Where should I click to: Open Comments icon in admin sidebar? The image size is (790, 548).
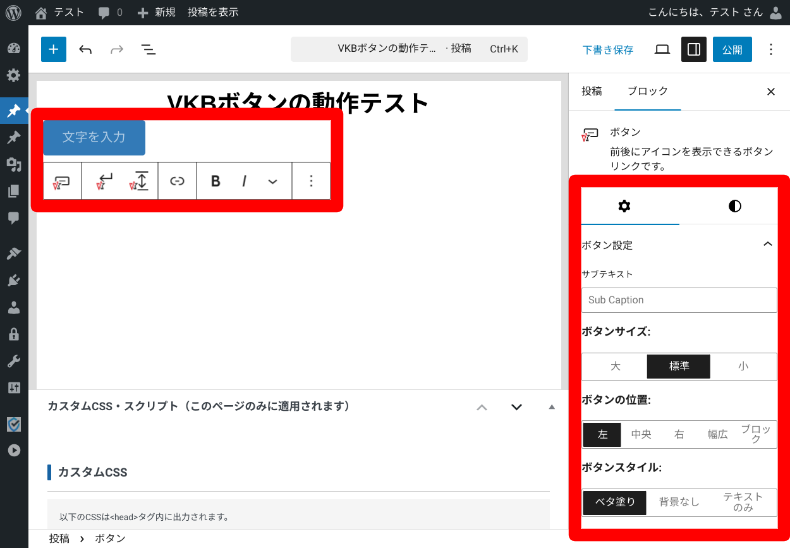tap(14, 218)
